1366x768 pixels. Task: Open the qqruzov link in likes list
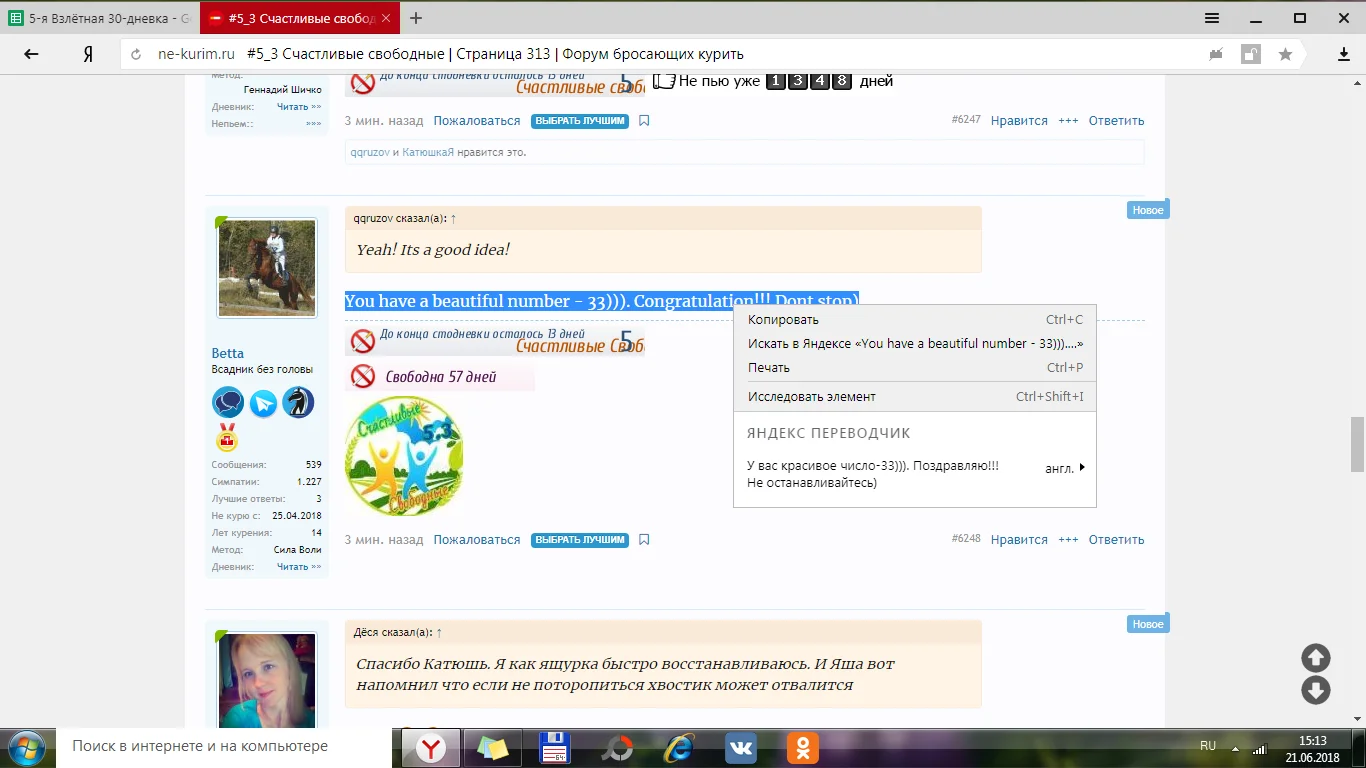pyautogui.click(x=369, y=153)
